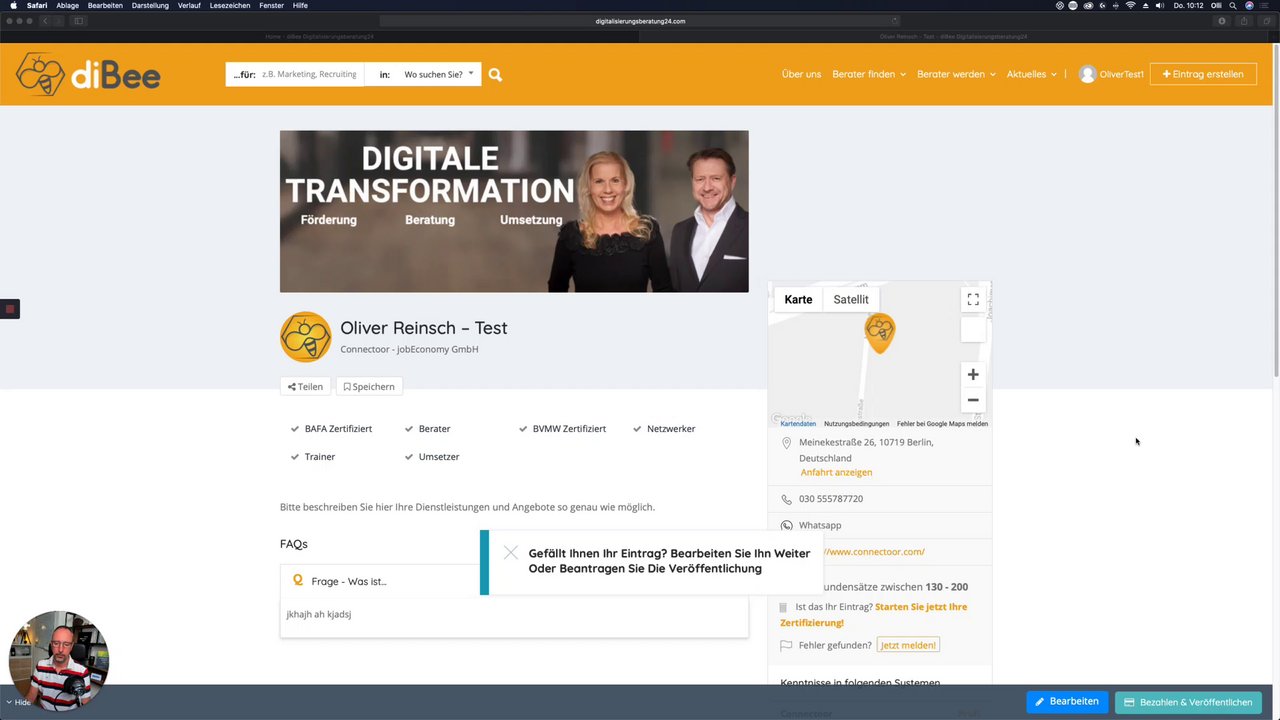Expand the 'Berater finden' menu
1280x720 pixels.
869,74
